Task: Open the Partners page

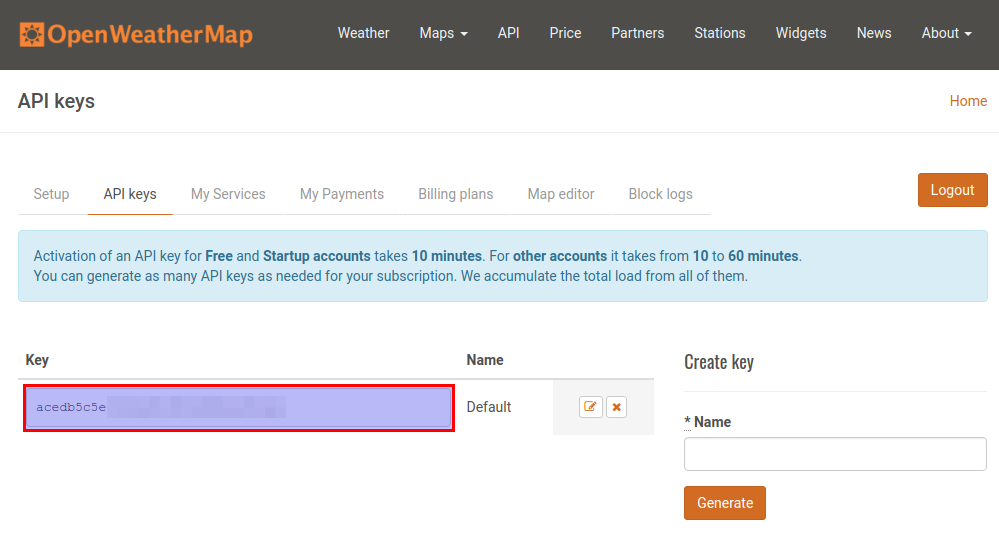Action: 637,33
